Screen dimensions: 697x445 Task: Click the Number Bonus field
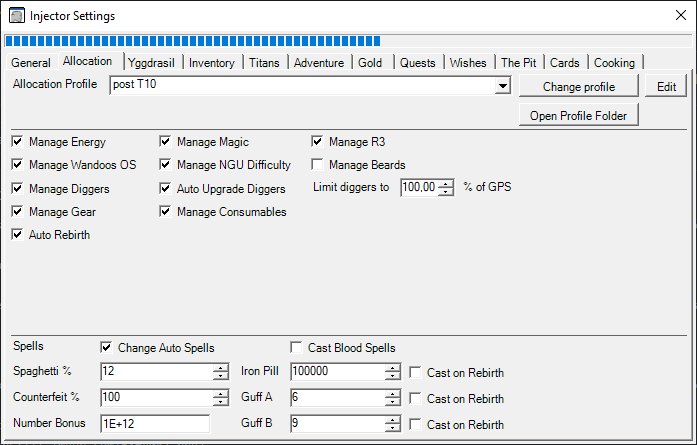click(x=155, y=424)
